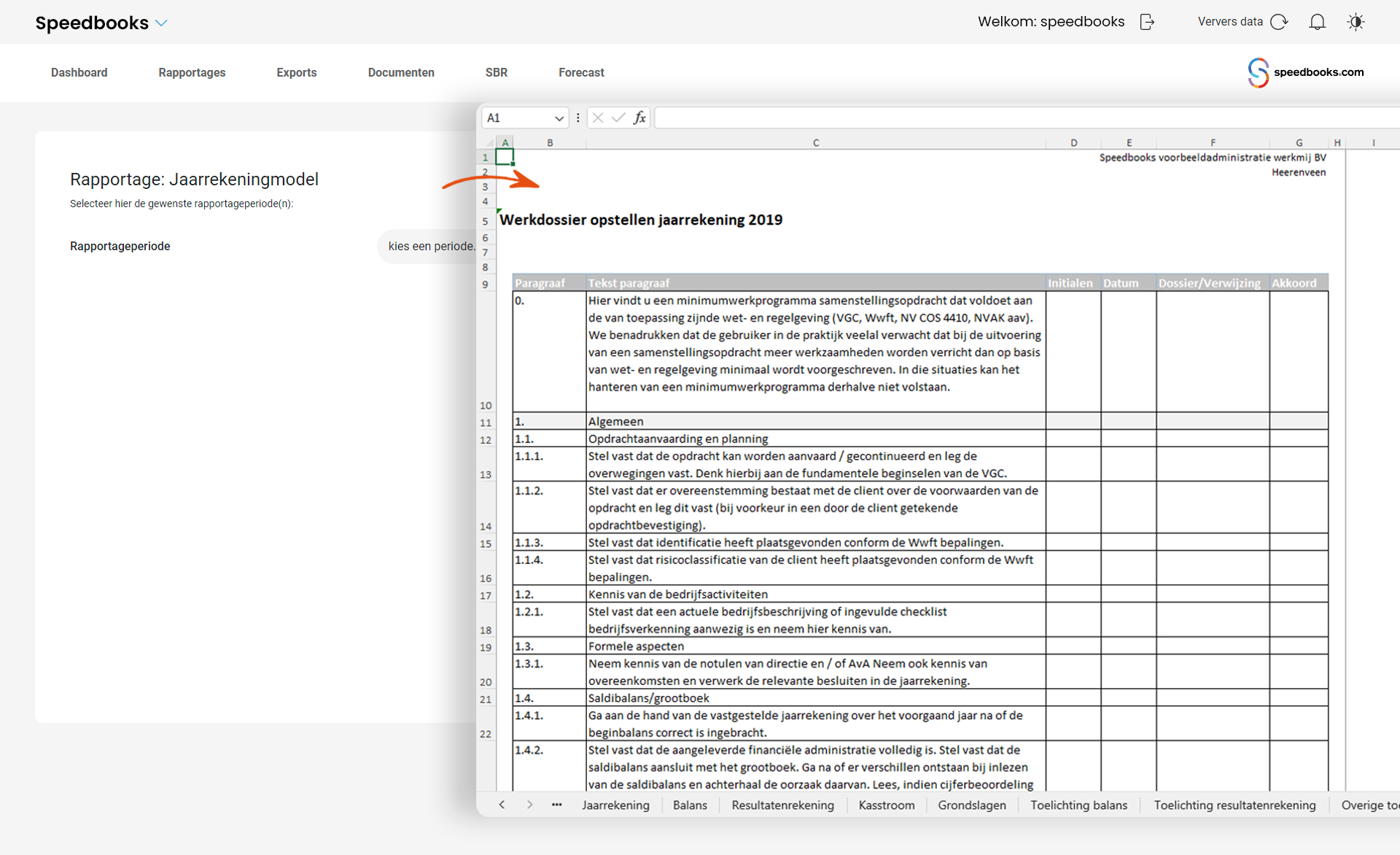The image size is (1400, 855).
Task: Open the Documenten menu
Action: (401, 72)
